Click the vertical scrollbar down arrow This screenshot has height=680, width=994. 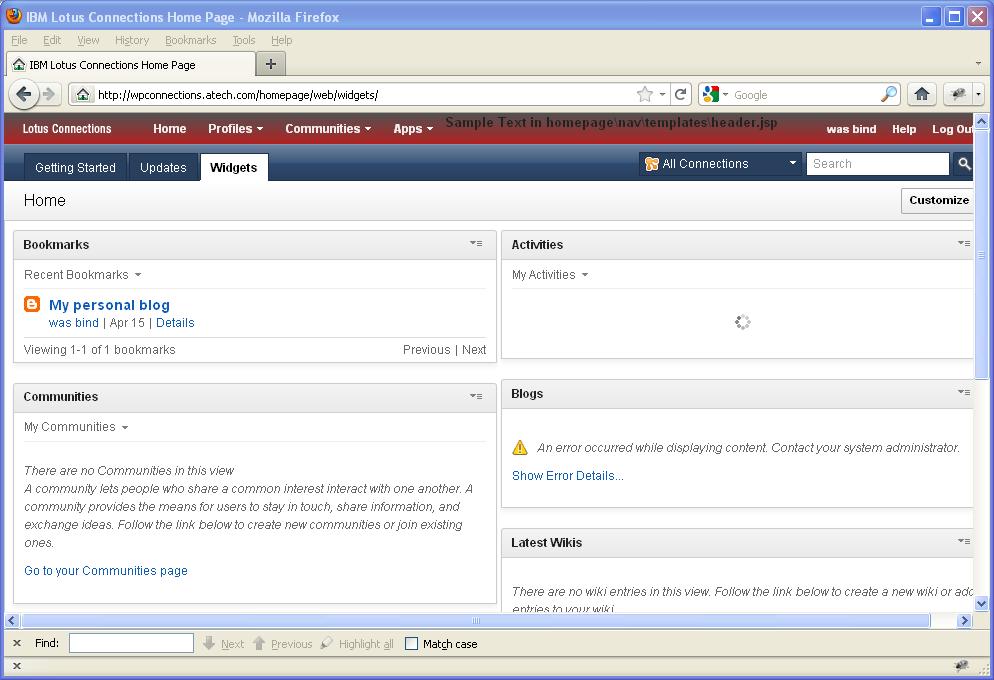point(981,603)
